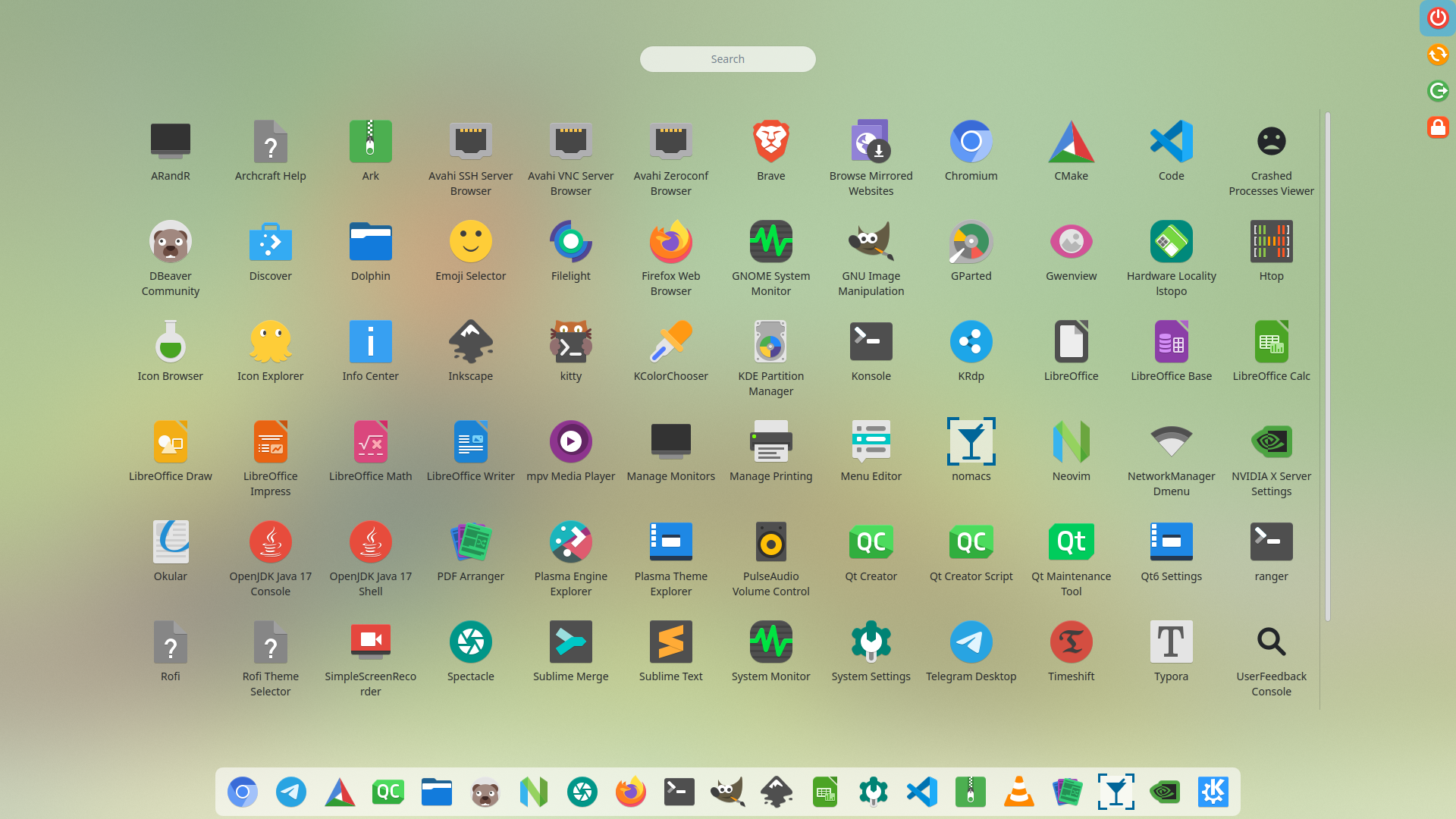Launch KColorChooser
The width and height of the screenshot is (1456, 819).
[670, 352]
